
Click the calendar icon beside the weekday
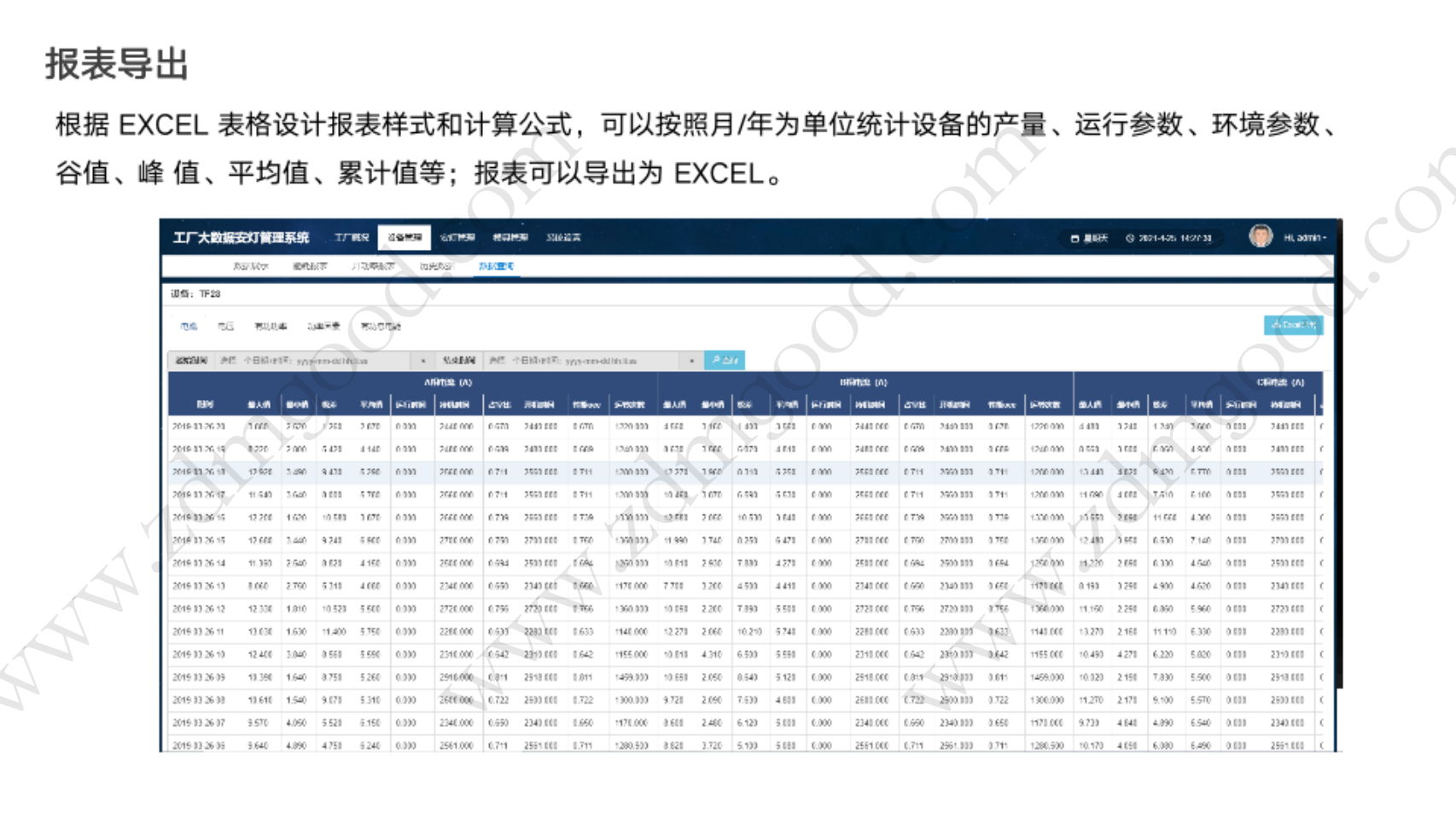[1075, 239]
